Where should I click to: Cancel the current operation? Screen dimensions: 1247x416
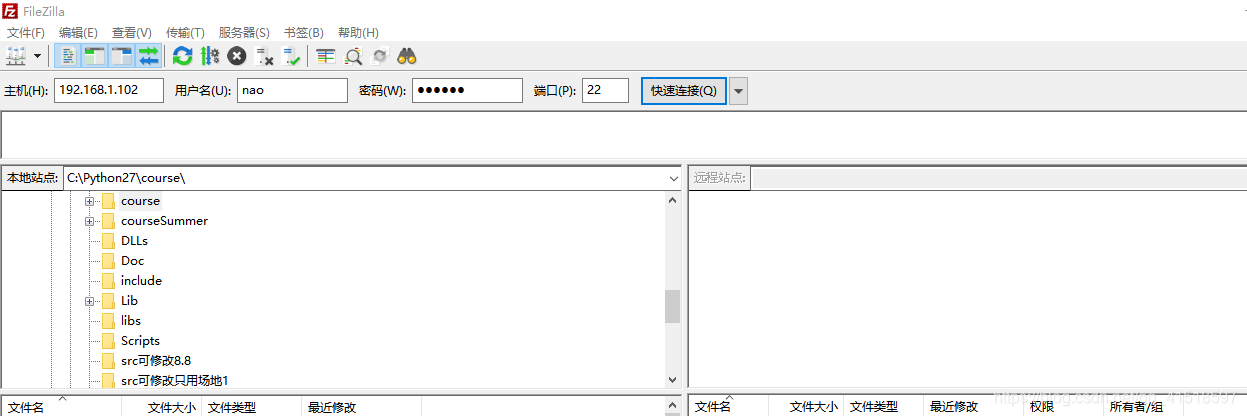coord(236,56)
